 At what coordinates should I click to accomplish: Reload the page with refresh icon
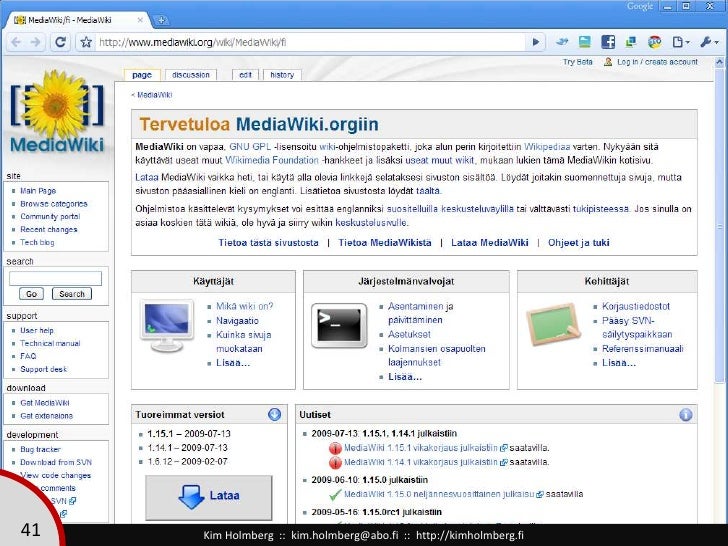point(60,42)
